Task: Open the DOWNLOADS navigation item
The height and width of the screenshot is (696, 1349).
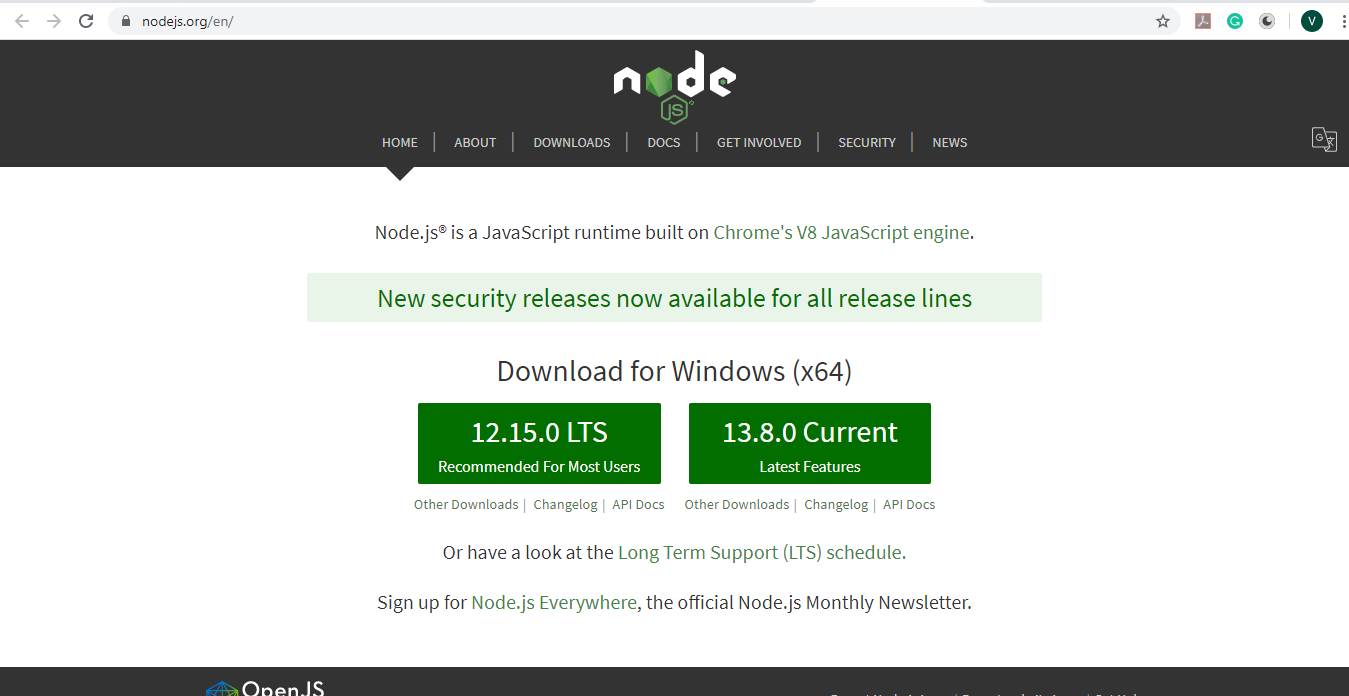Action: (572, 142)
